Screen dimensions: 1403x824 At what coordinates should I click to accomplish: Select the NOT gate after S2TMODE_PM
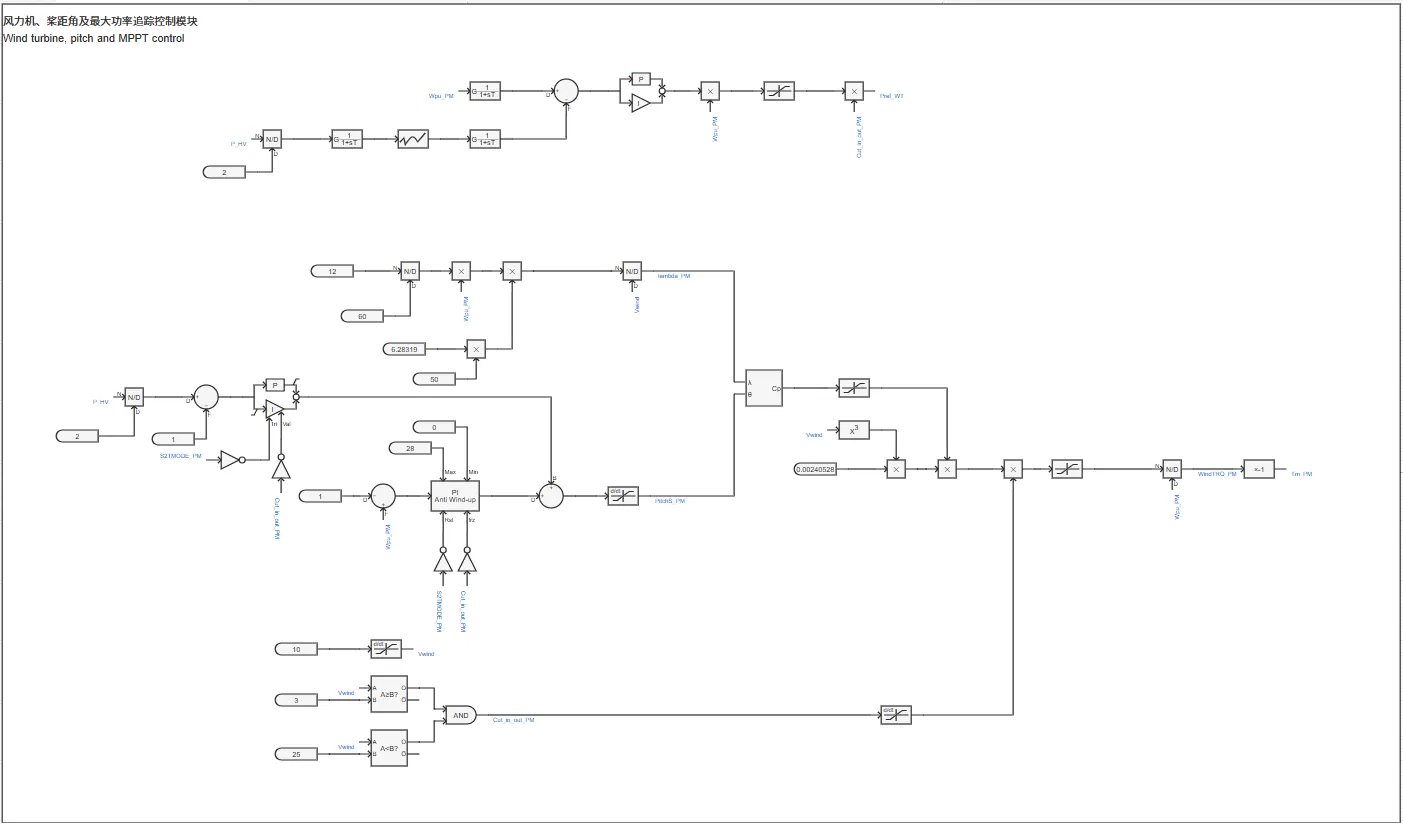point(231,460)
